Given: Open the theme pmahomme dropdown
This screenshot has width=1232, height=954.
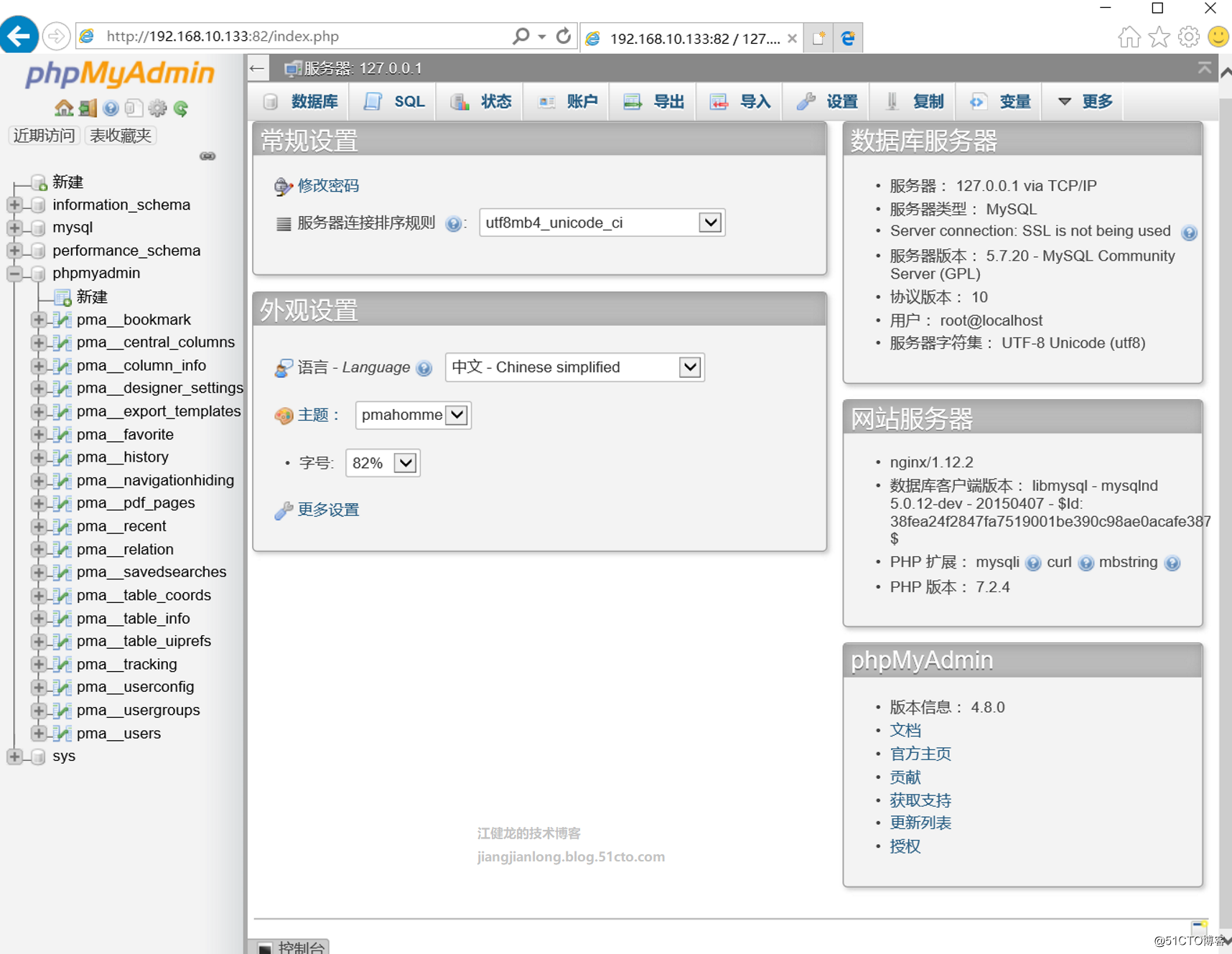Looking at the screenshot, I should 413,415.
